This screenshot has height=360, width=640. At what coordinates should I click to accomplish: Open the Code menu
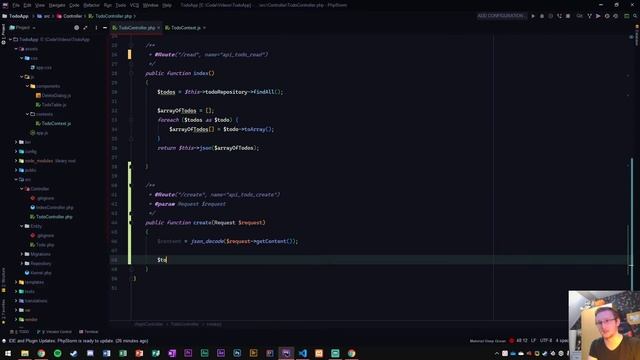point(74,5)
